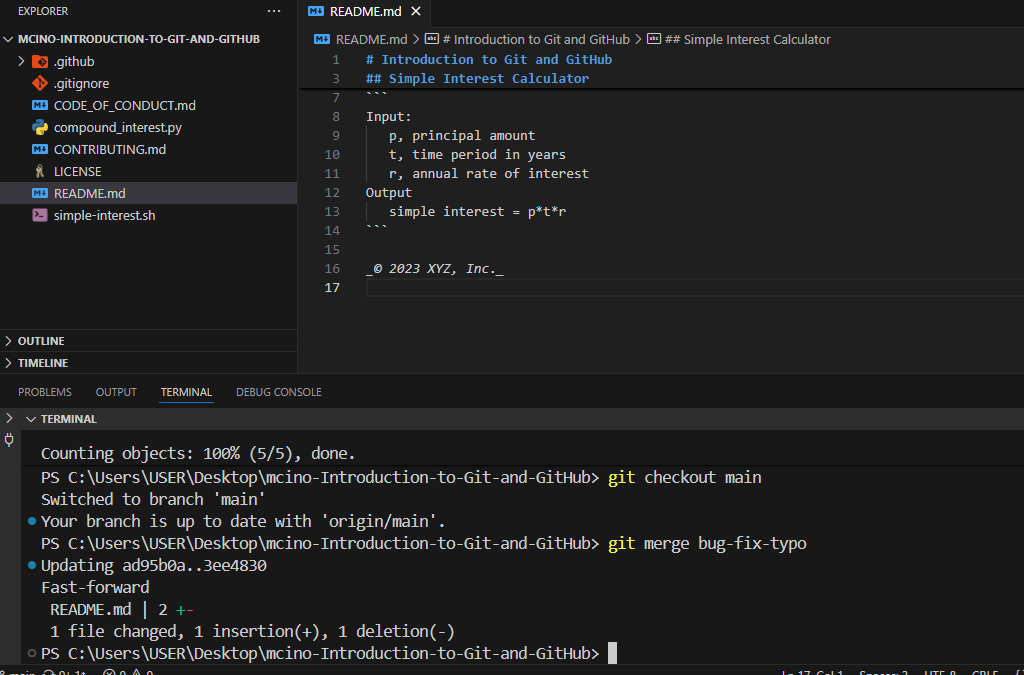Expand the TIMELINE section
Image resolution: width=1024 pixels, height=675 pixels.
[x=42, y=363]
